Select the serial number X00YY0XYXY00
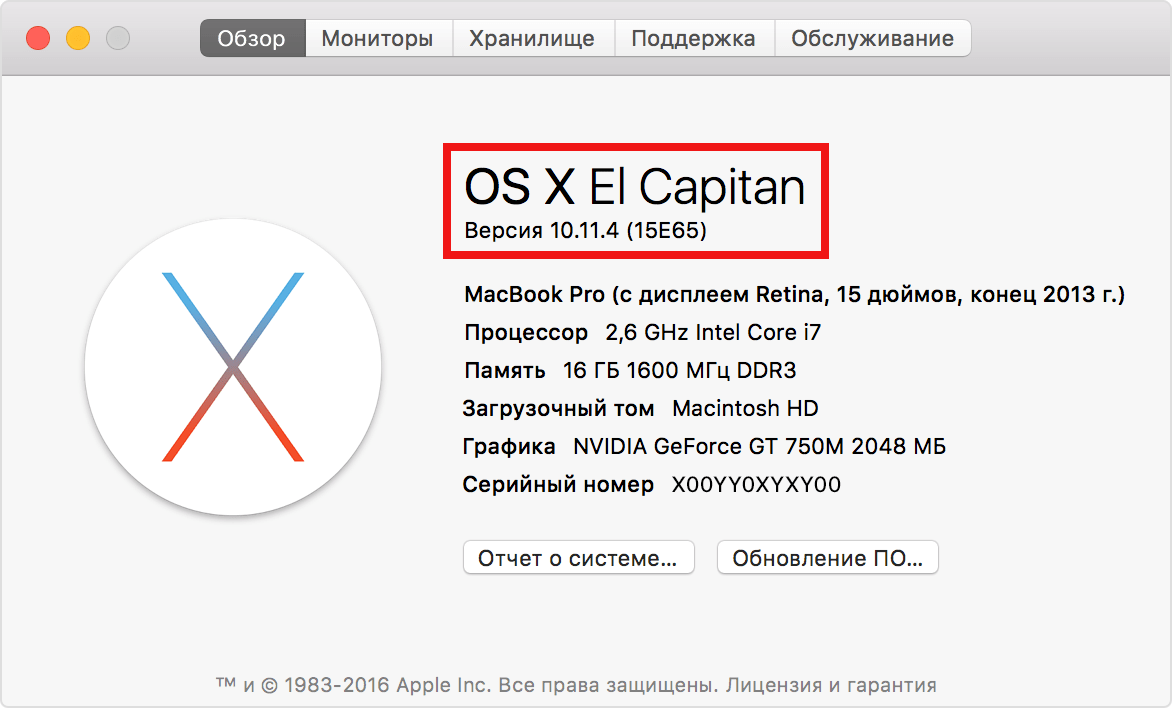The image size is (1172, 708). tap(756, 485)
